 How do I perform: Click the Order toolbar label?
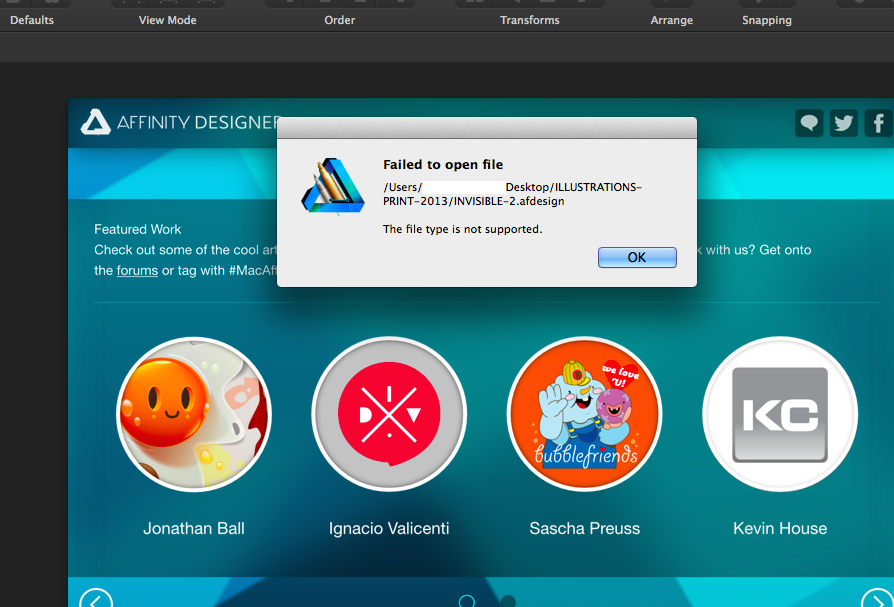click(340, 20)
